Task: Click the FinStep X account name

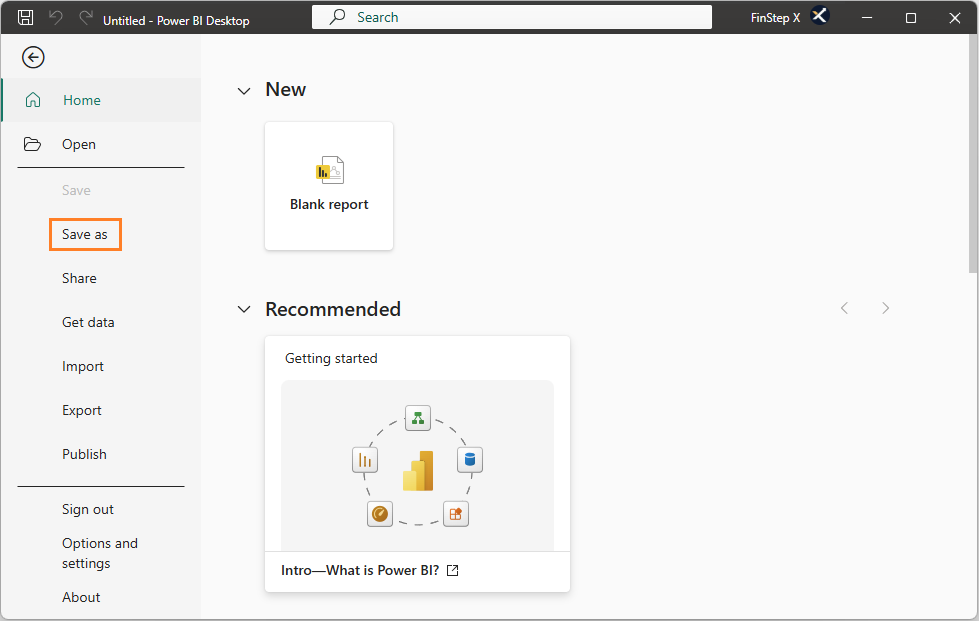Action: (775, 17)
